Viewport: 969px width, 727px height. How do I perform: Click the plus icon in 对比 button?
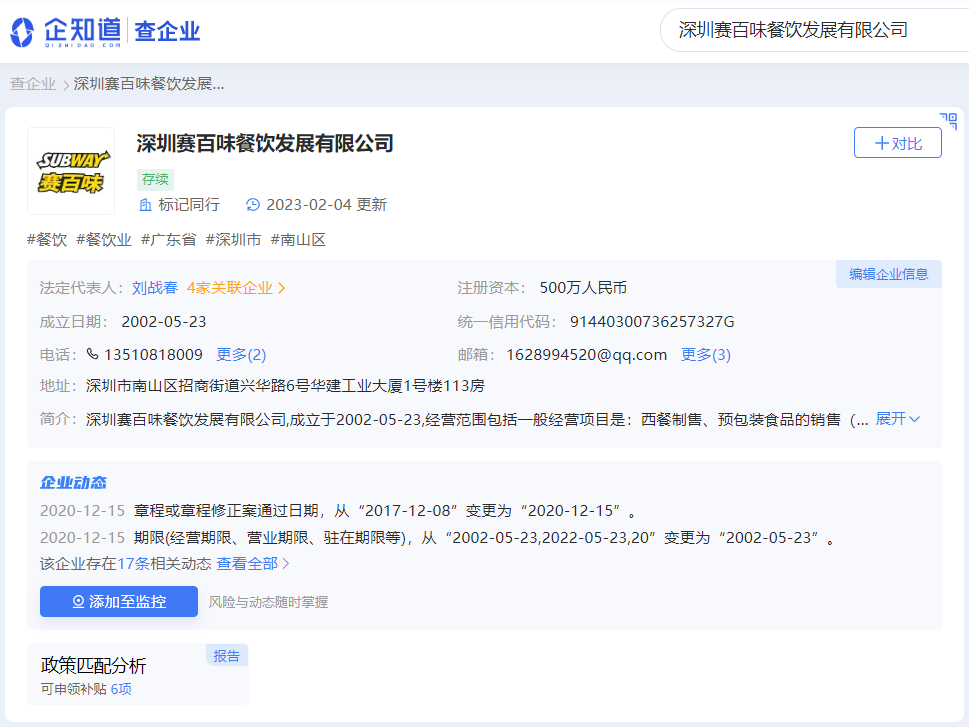pos(882,143)
